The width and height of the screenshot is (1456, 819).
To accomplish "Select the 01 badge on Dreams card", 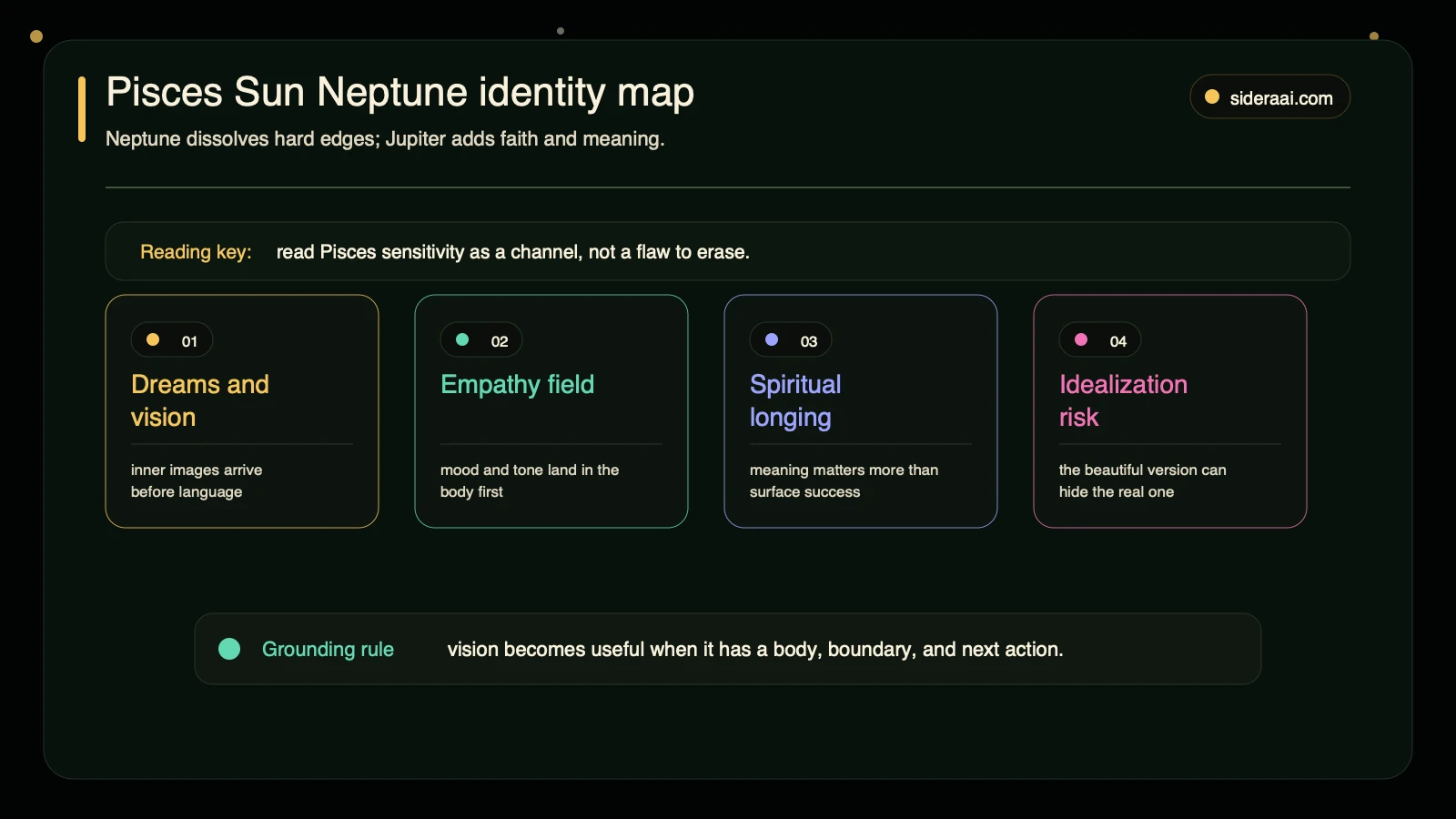I will pyautogui.click(x=172, y=339).
